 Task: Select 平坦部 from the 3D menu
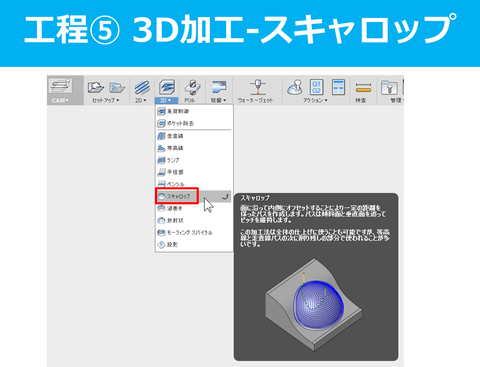point(194,172)
